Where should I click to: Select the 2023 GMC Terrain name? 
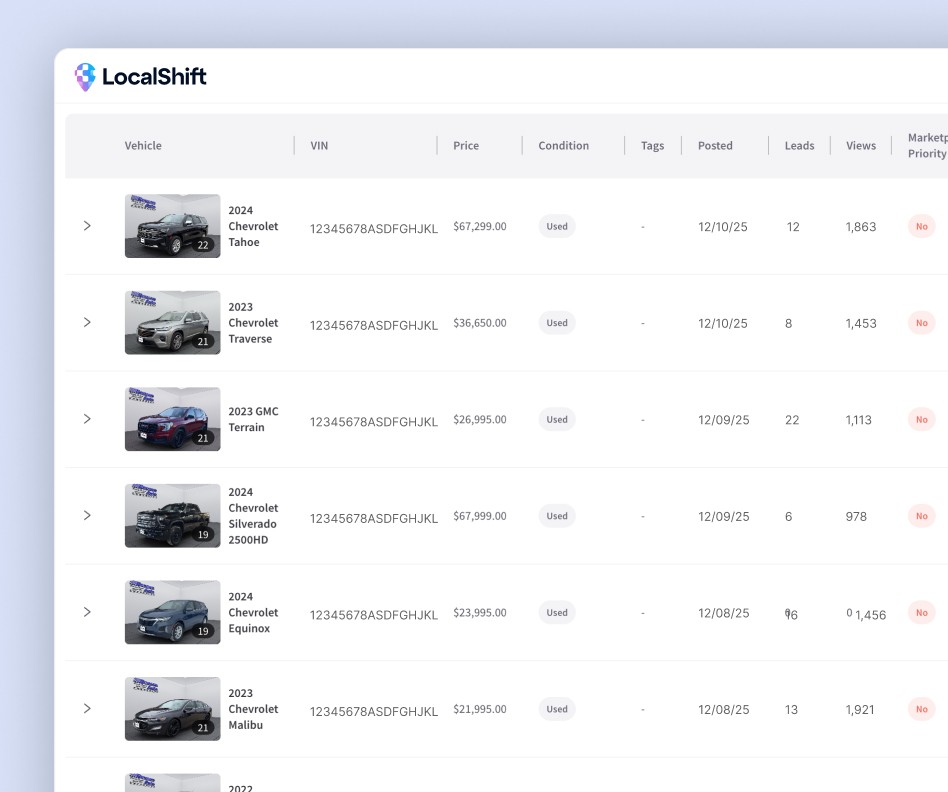[x=253, y=419]
